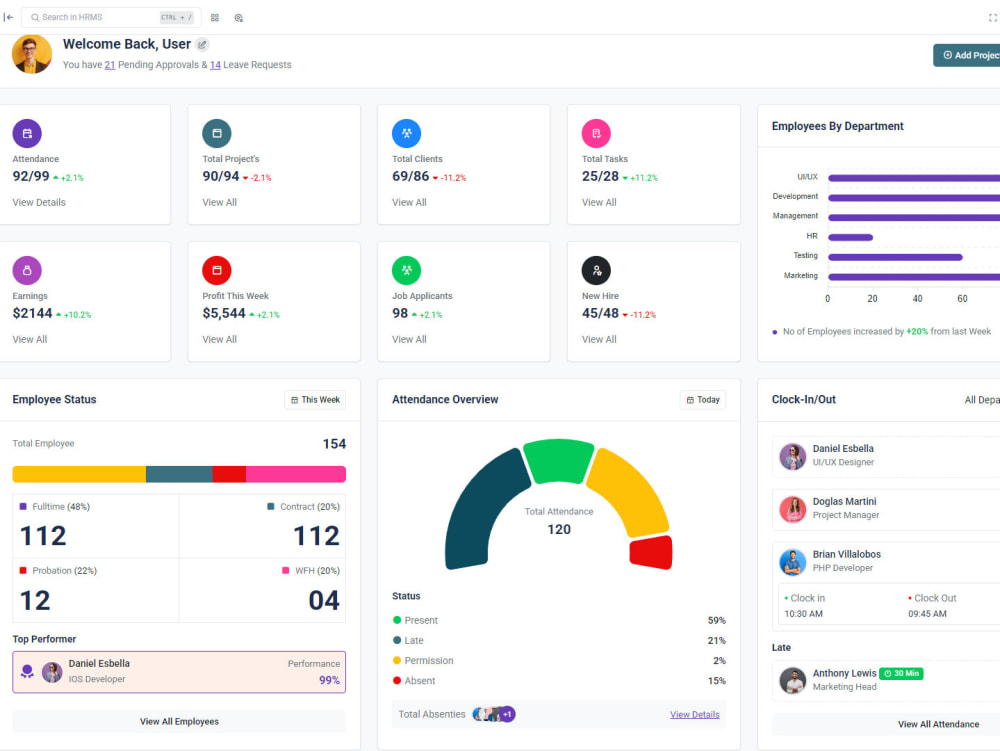Click View All in Job Applicants card

pyautogui.click(x=409, y=339)
